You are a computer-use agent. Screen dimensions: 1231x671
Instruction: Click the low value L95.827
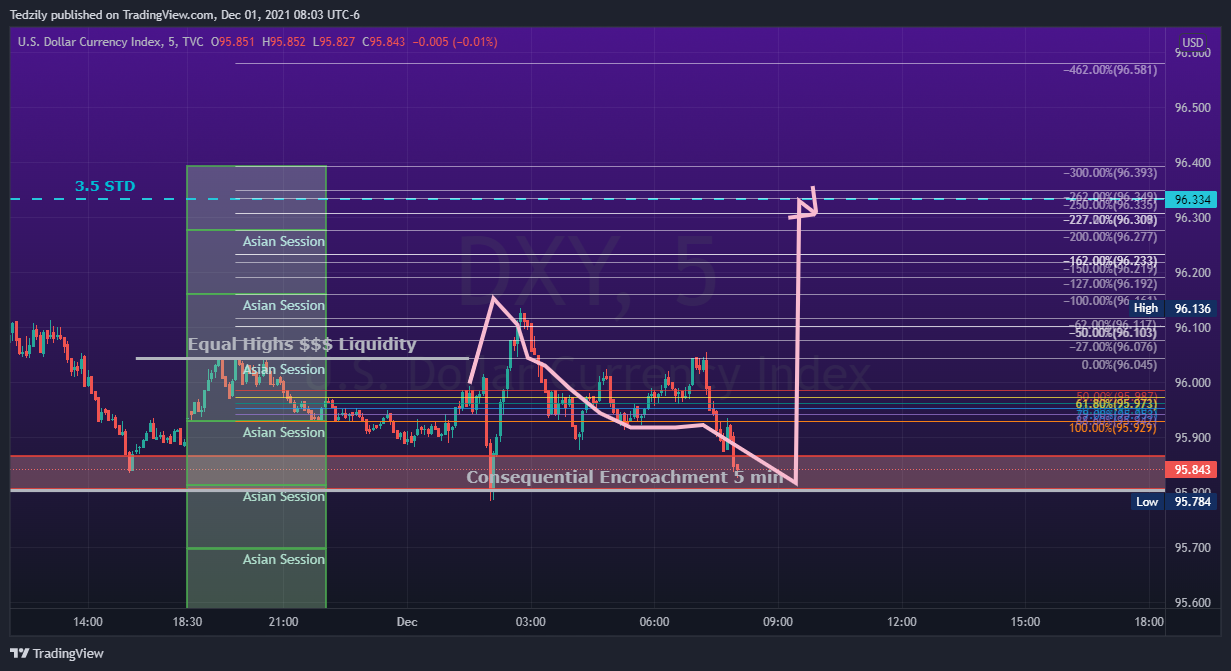[334, 42]
